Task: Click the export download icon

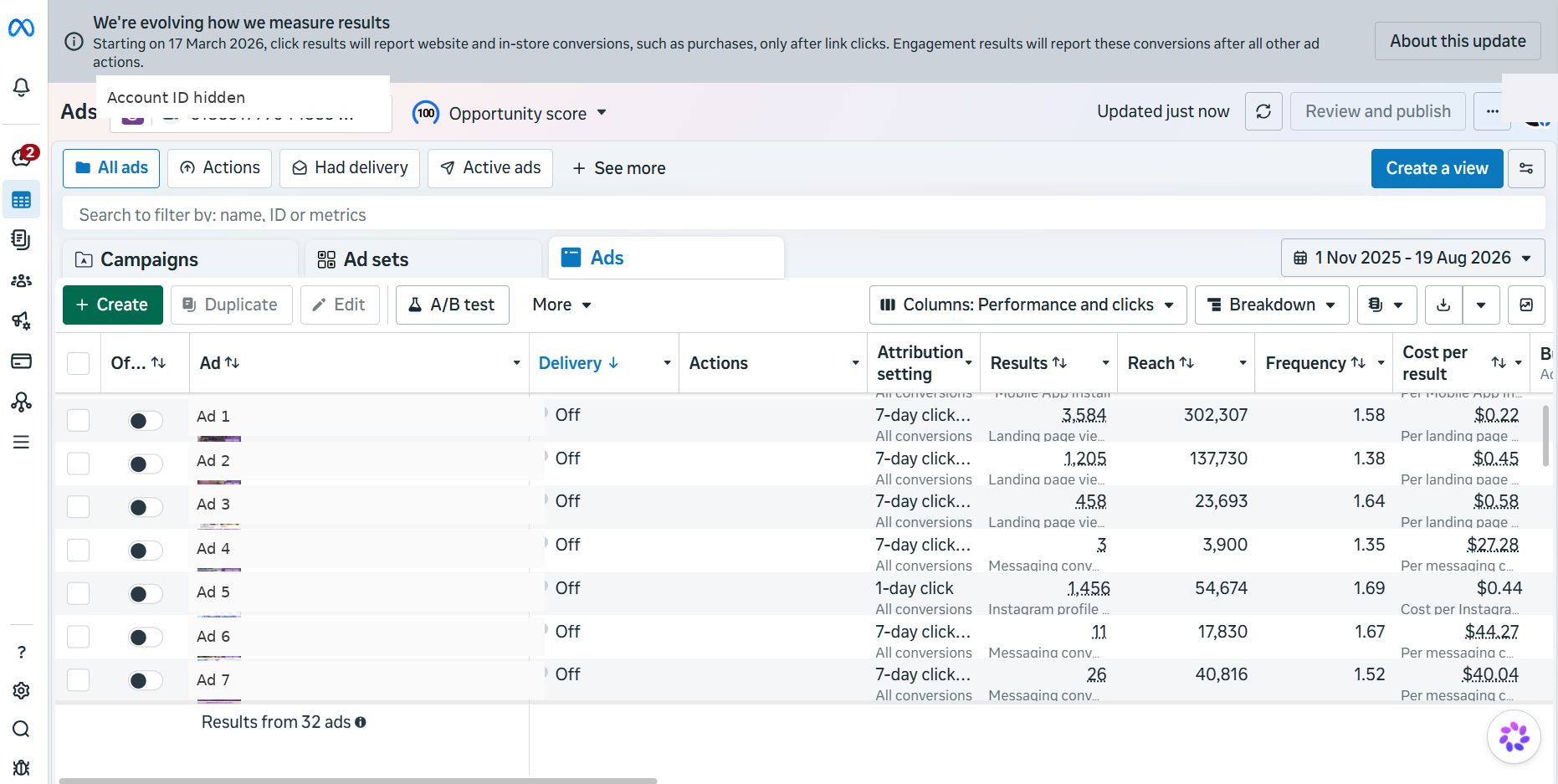Action: point(1443,305)
